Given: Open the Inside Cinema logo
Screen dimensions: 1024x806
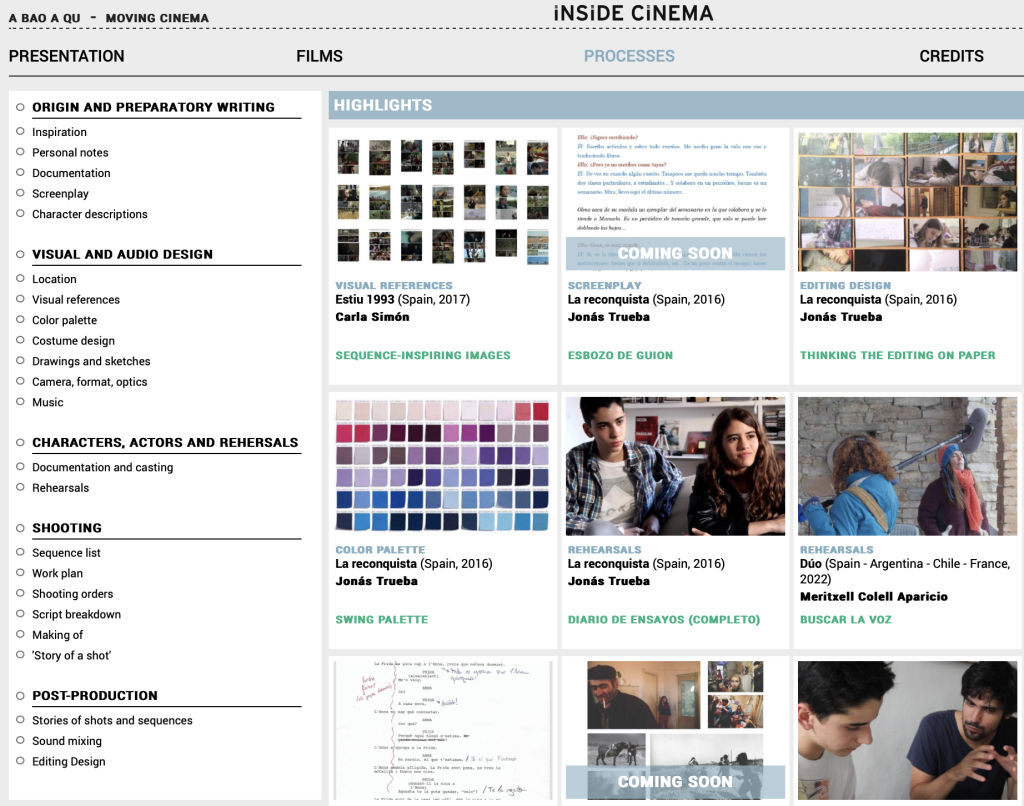Looking at the screenshot, I should click(x=633, y=13).
